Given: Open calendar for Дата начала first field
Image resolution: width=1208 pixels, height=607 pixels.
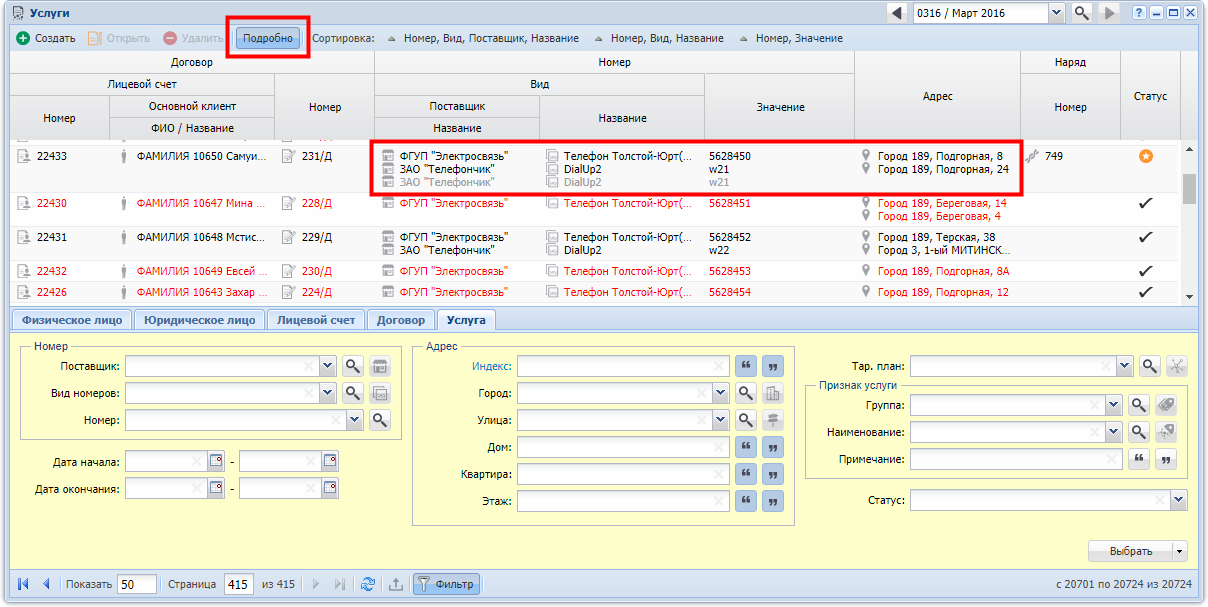Looking at the screenshot, I should 215,461.
